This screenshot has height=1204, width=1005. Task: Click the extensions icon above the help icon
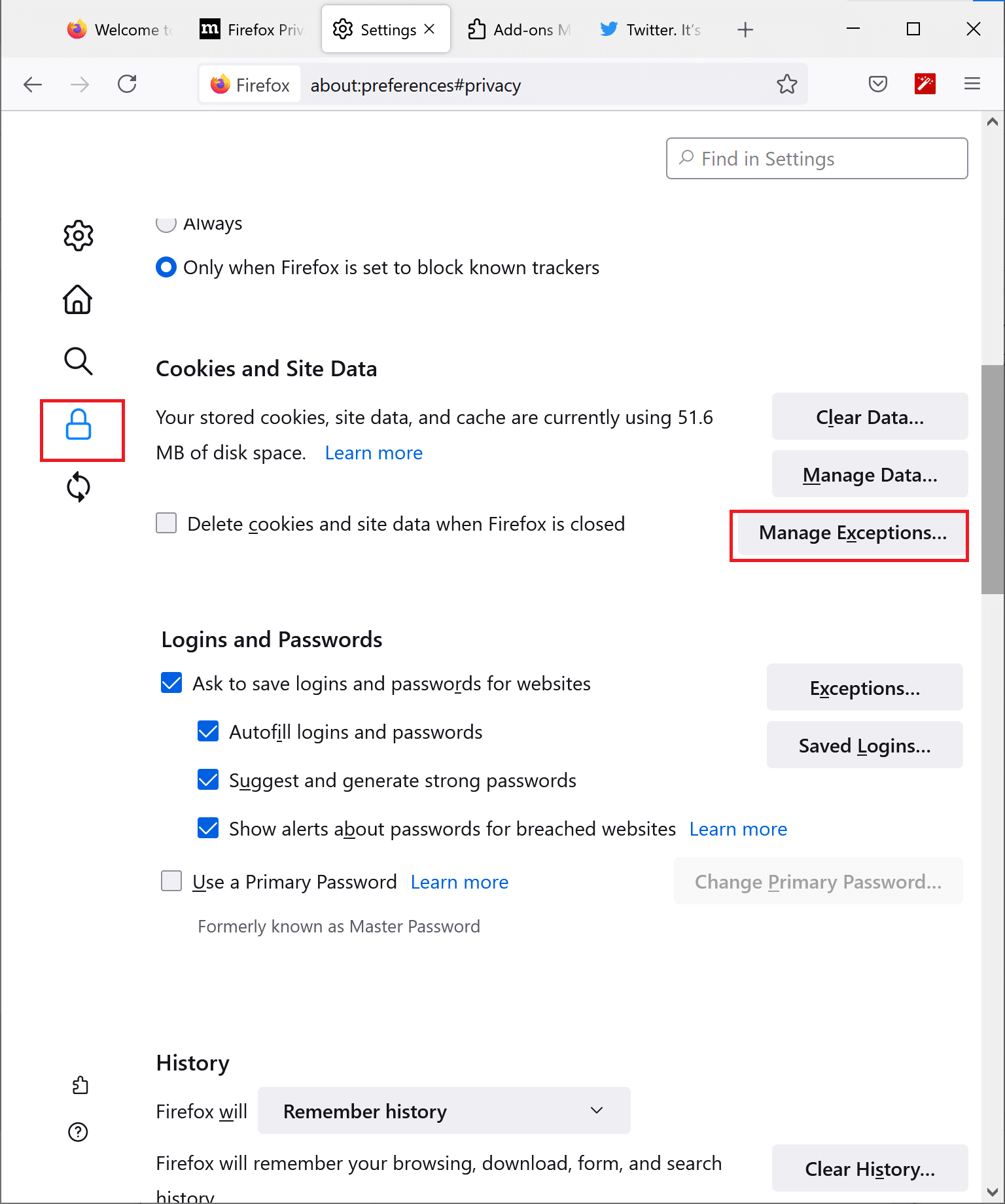(80, 1084)
